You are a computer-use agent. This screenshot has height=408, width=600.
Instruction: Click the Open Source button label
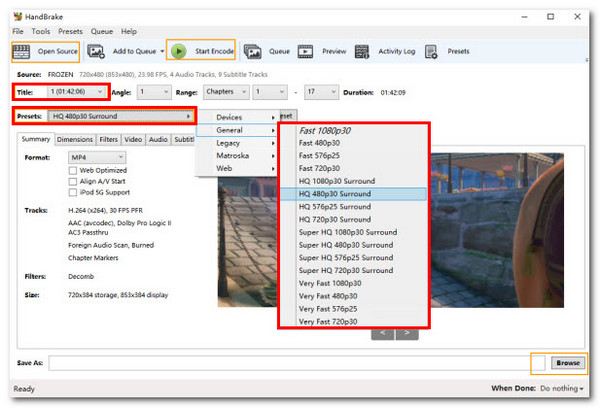(x=58, y=51)
